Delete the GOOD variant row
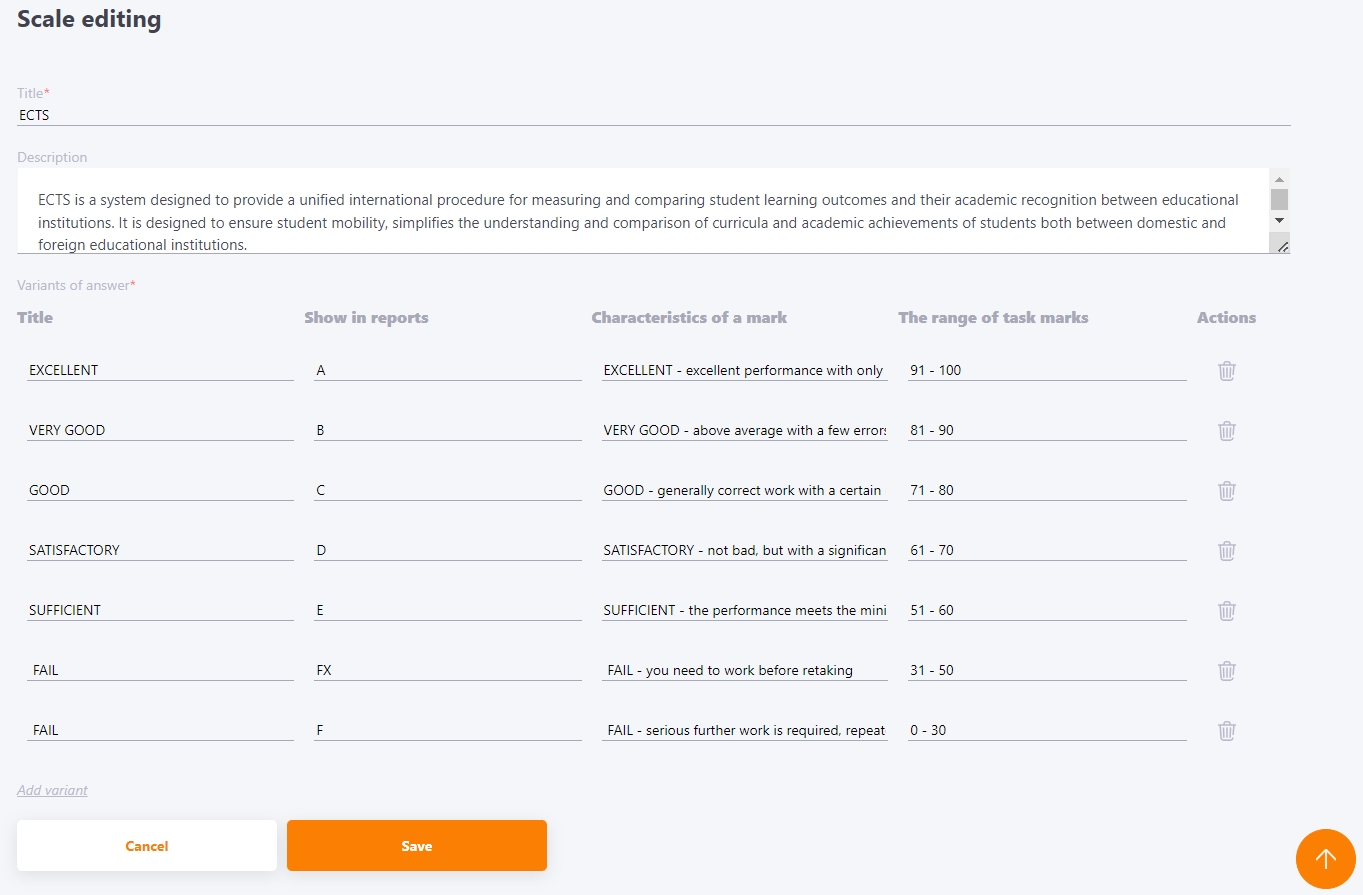 tap(1227, 491)
